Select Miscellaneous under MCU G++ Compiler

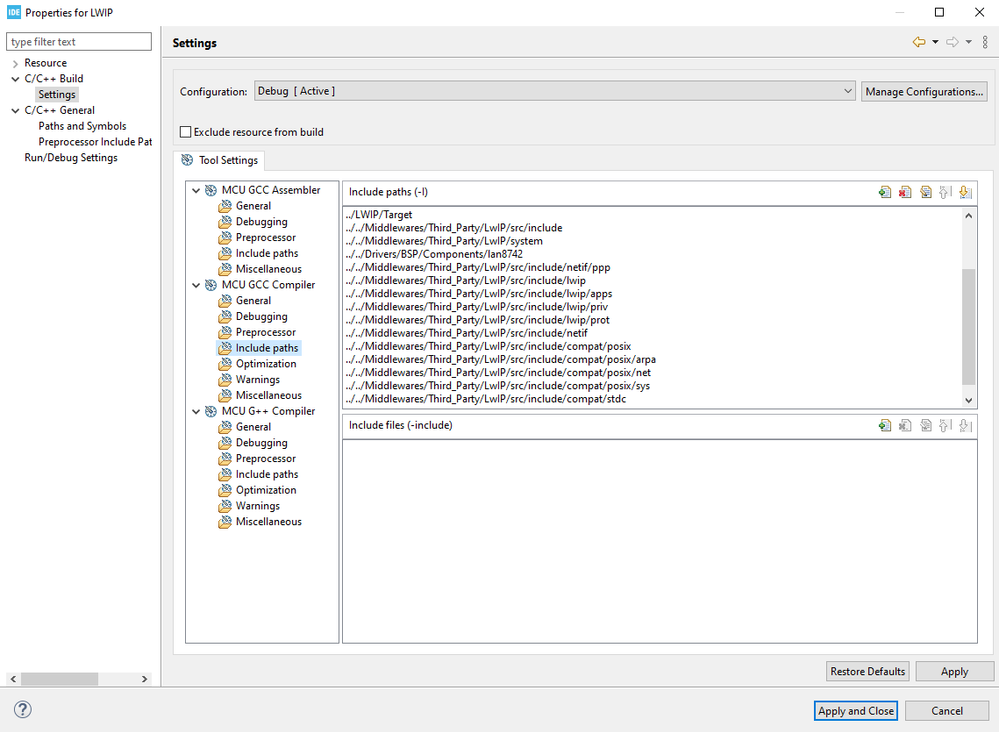pyautogui.click(x=268, y=521)
